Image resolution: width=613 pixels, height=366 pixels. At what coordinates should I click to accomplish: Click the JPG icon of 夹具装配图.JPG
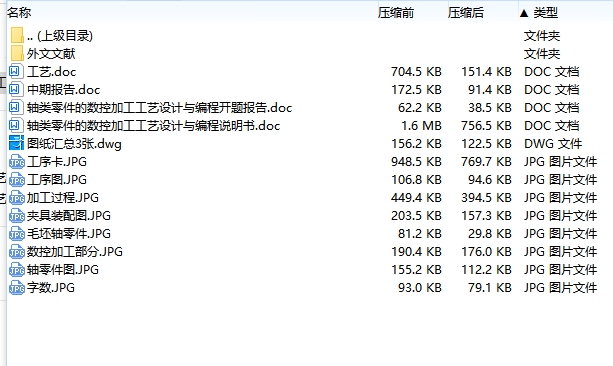[x=17, y=216]
